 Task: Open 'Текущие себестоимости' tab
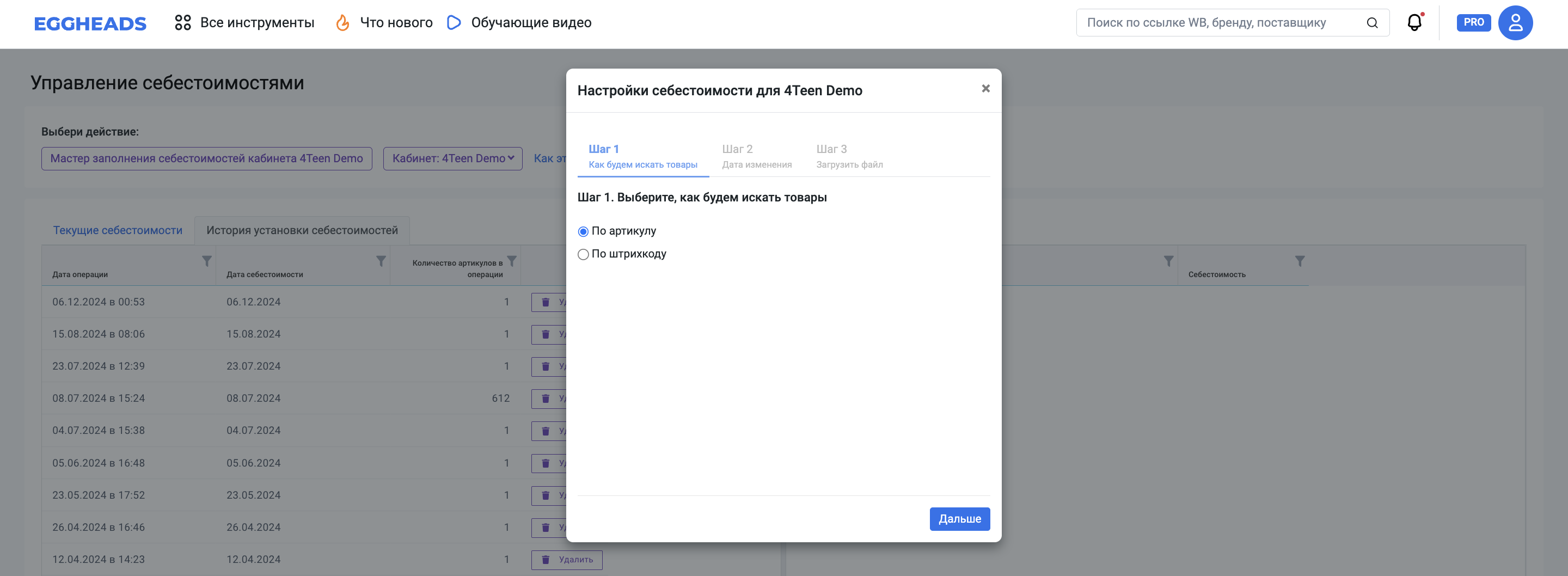point(118,230)
